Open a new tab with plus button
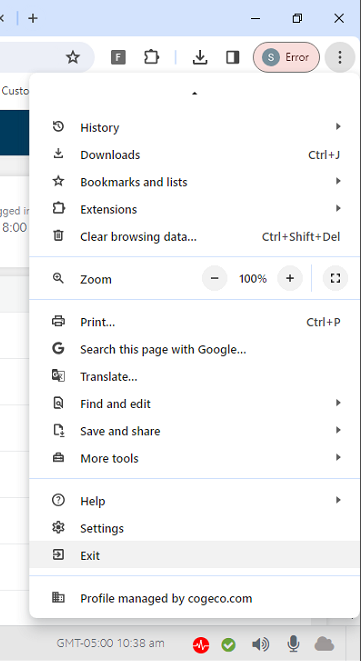361x661 pixels. (x=32, y=19)
